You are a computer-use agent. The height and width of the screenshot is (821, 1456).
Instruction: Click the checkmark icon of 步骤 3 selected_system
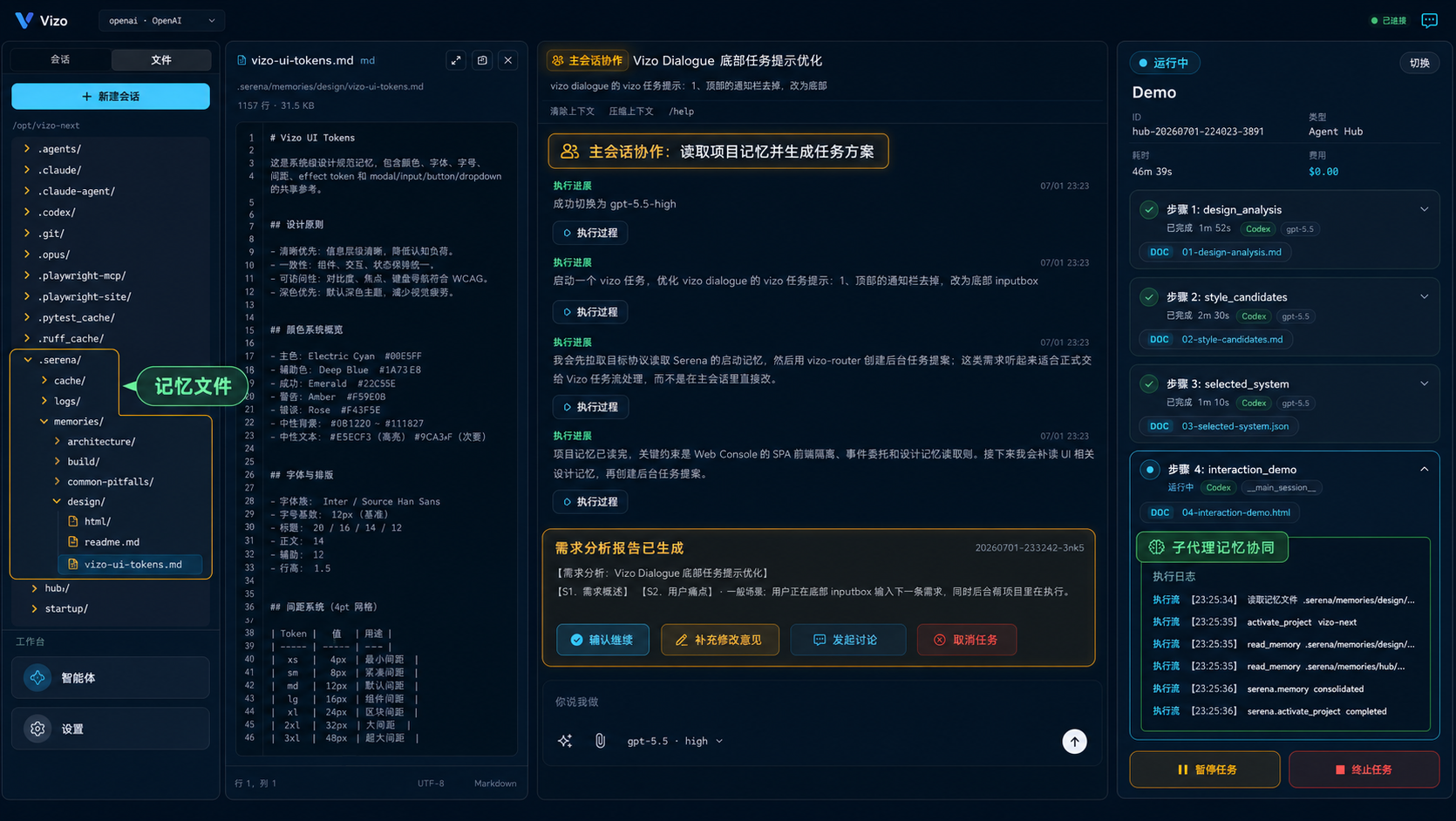1149,383
